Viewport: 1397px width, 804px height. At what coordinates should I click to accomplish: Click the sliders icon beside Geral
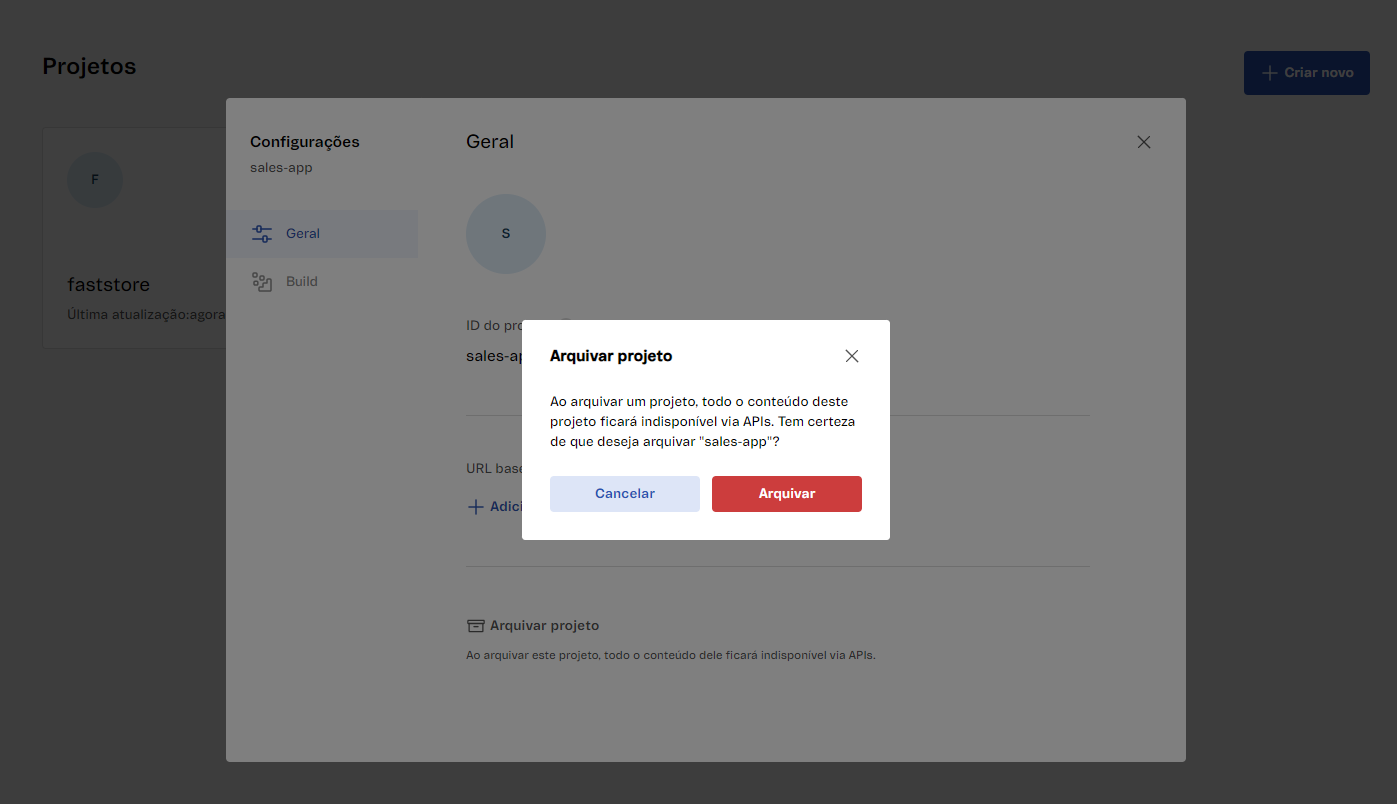(262, 234)
